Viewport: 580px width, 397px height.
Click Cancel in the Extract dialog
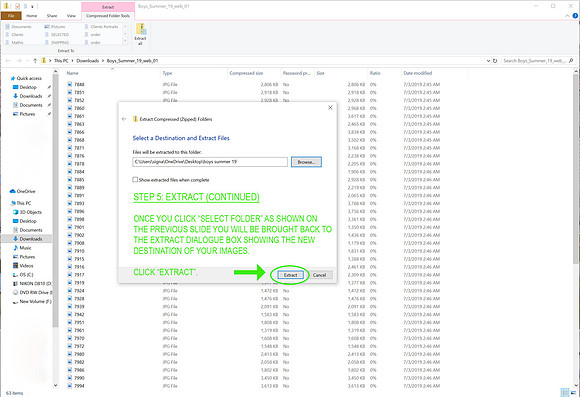coord(319,275)
